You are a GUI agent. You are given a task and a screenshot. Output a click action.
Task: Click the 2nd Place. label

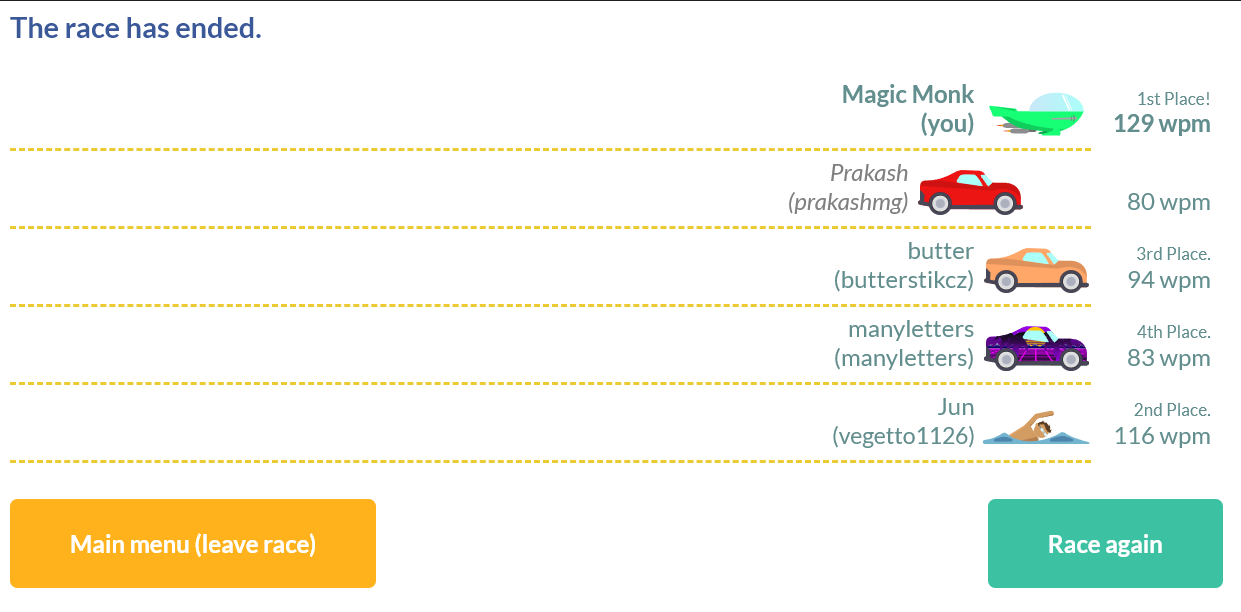coord(1172,410)
